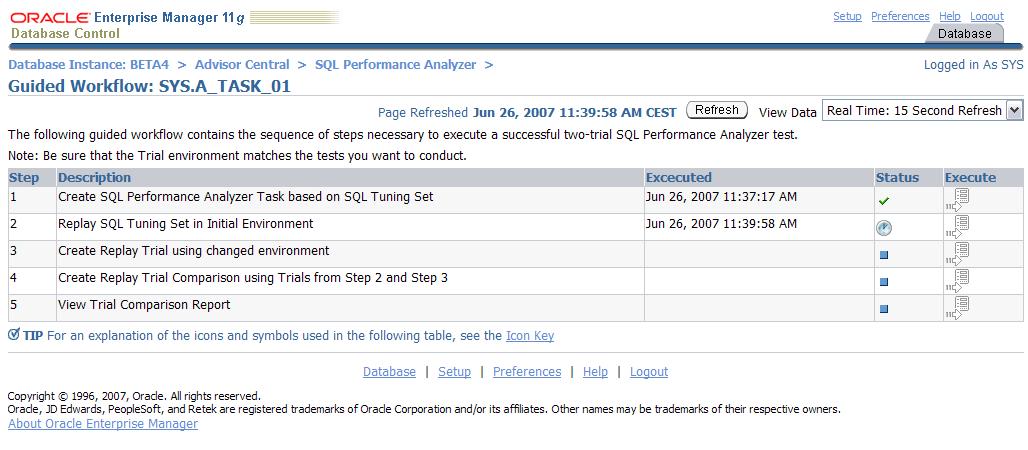
Task: Click the green checkmark status of step 1
Action: [x=884, y=201]
